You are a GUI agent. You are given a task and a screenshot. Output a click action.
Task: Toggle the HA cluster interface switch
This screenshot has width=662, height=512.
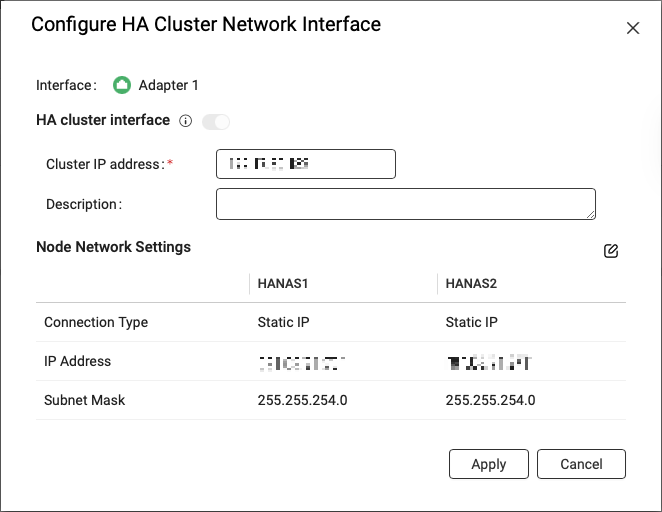tap(216, 121)
